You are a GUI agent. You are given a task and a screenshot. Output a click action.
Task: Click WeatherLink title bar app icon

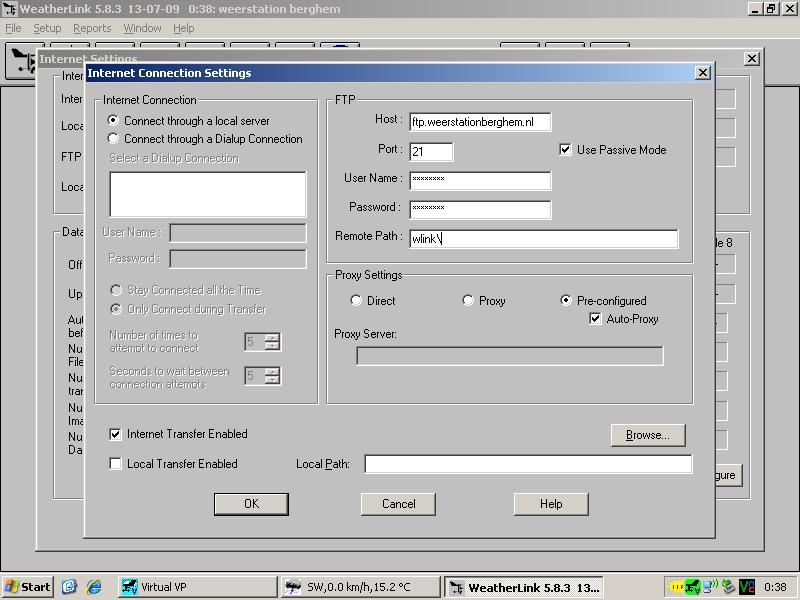click(9, 9)
